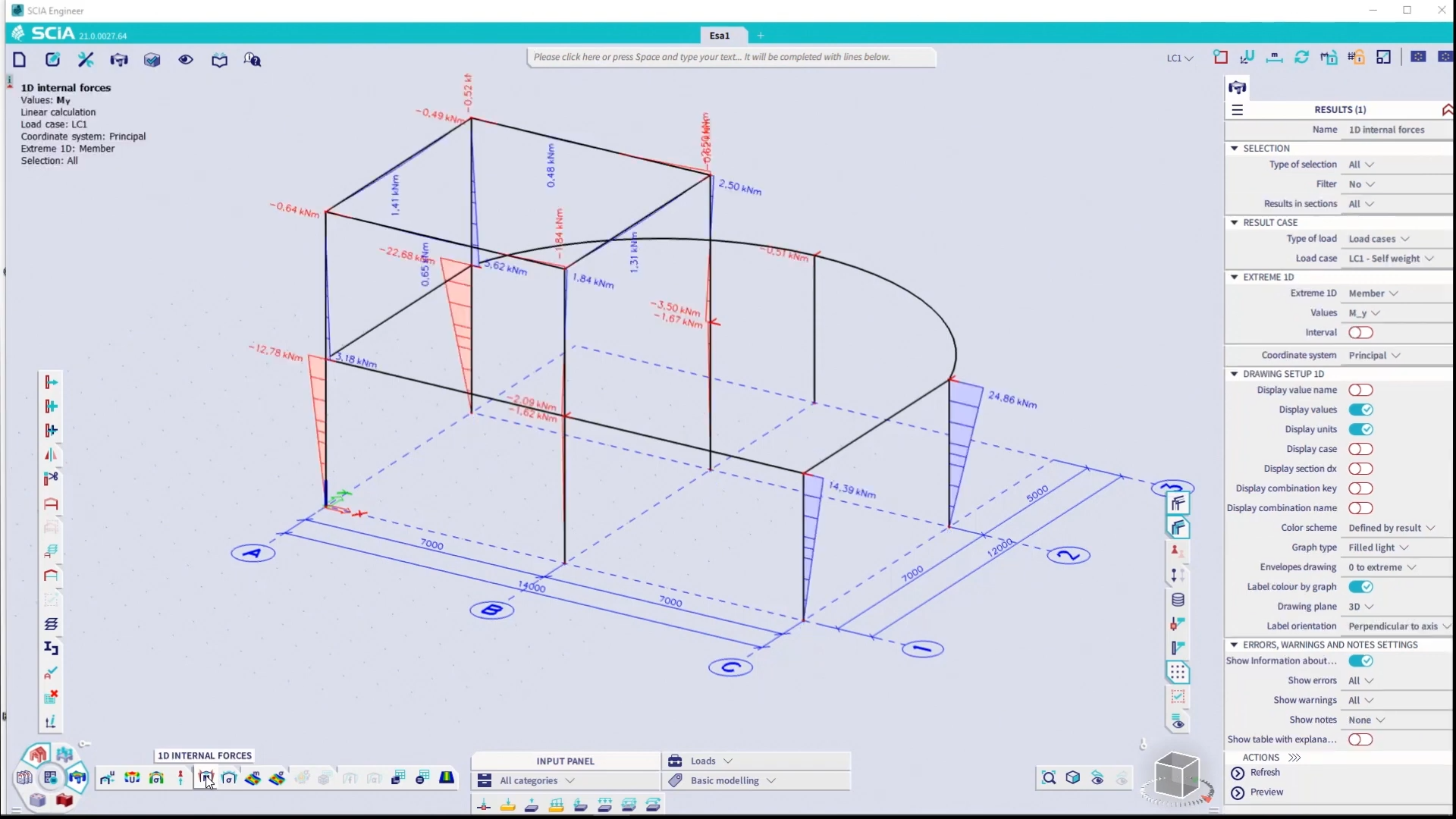This screenshot has height=819, width=1456.
Task: Click the 1D internal forces result icon
Action: 205,778
